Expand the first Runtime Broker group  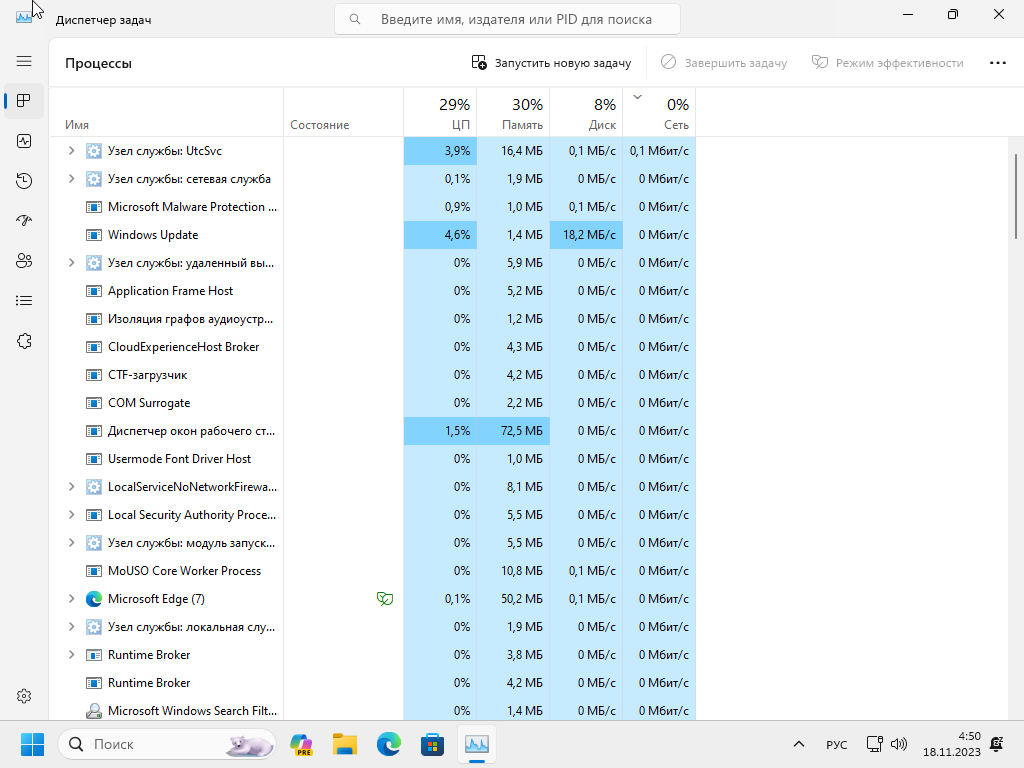pyautogui.click(x=71, y=654)
